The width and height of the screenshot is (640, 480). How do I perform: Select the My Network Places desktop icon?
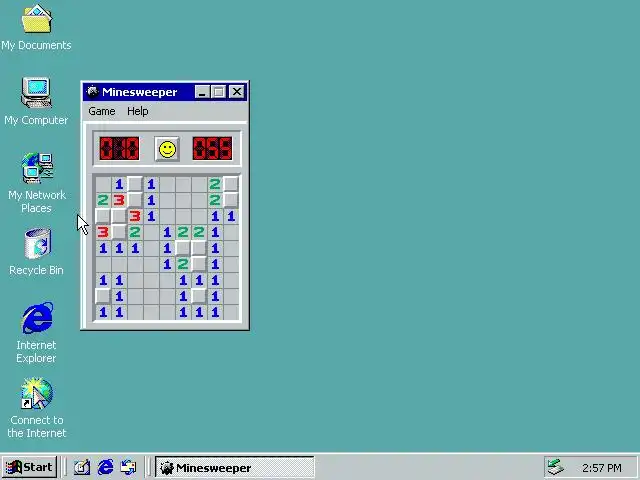[x=36, y=183]
